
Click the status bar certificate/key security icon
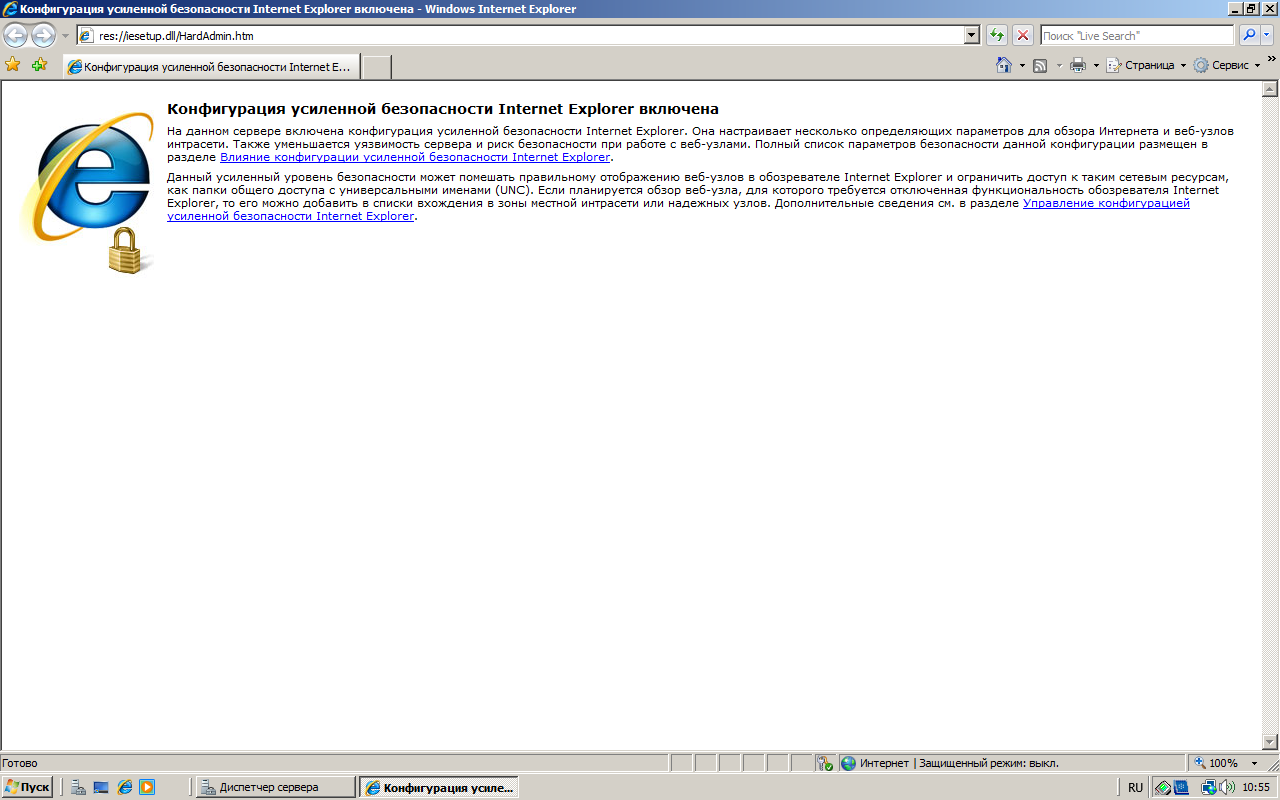tap(825, 763)
